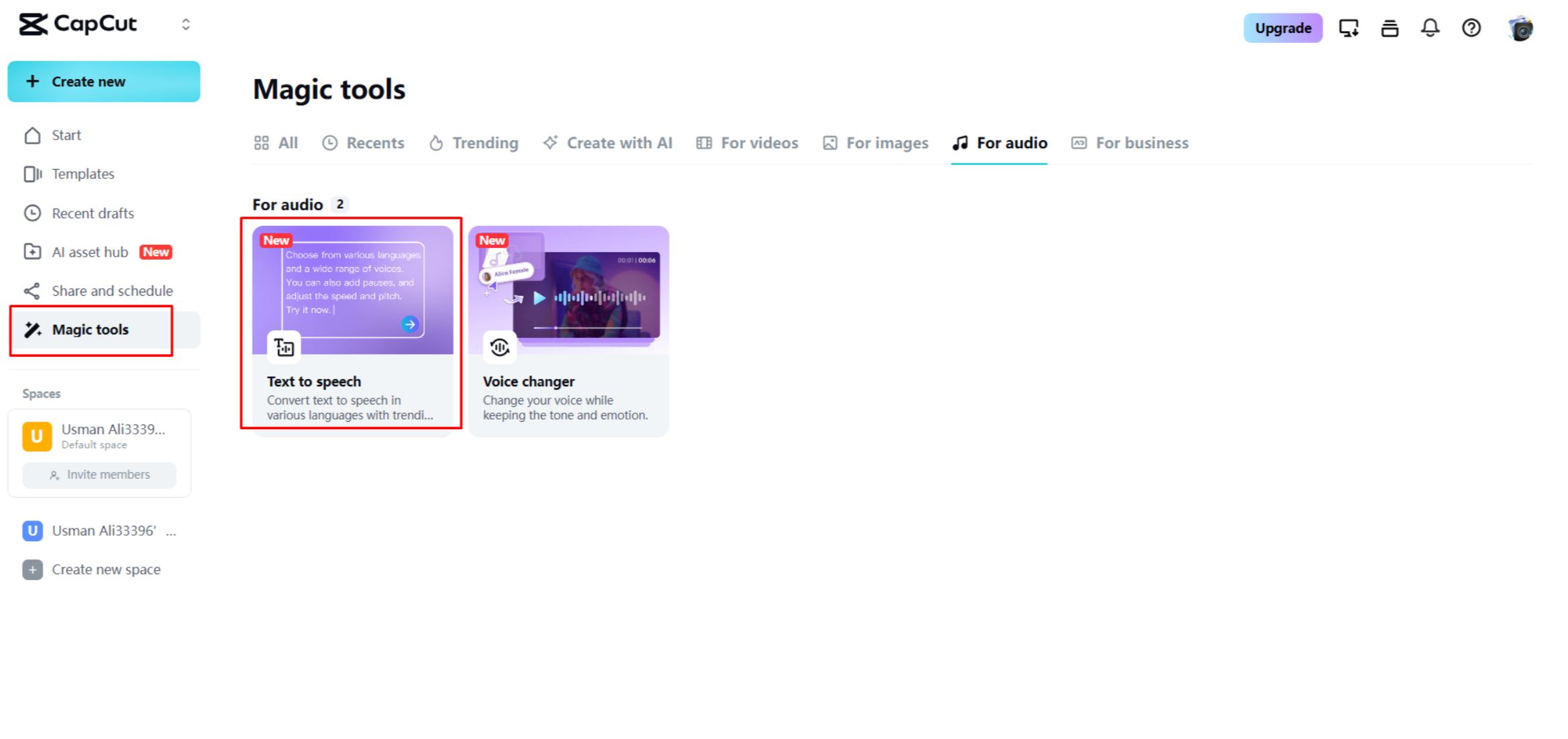Viewport: 1568px width, 739px height.
Task: Switch to the For videos tab
Action: (747, 143)
